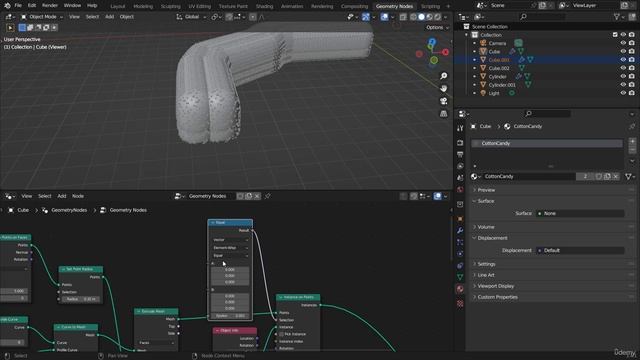Select the Light object in outliner
Image resolution: width=640 pixels, height=360 pixels.
(494, 93)
